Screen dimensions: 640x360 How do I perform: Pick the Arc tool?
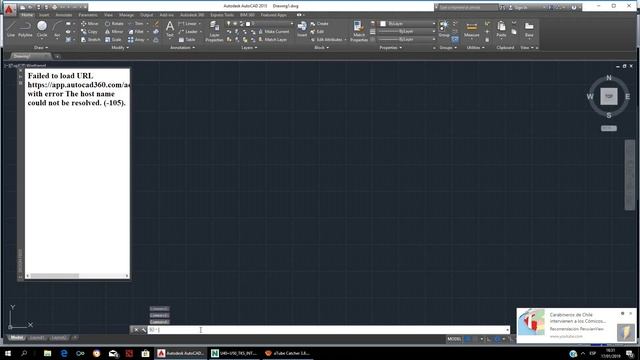[x=57, y=29]
